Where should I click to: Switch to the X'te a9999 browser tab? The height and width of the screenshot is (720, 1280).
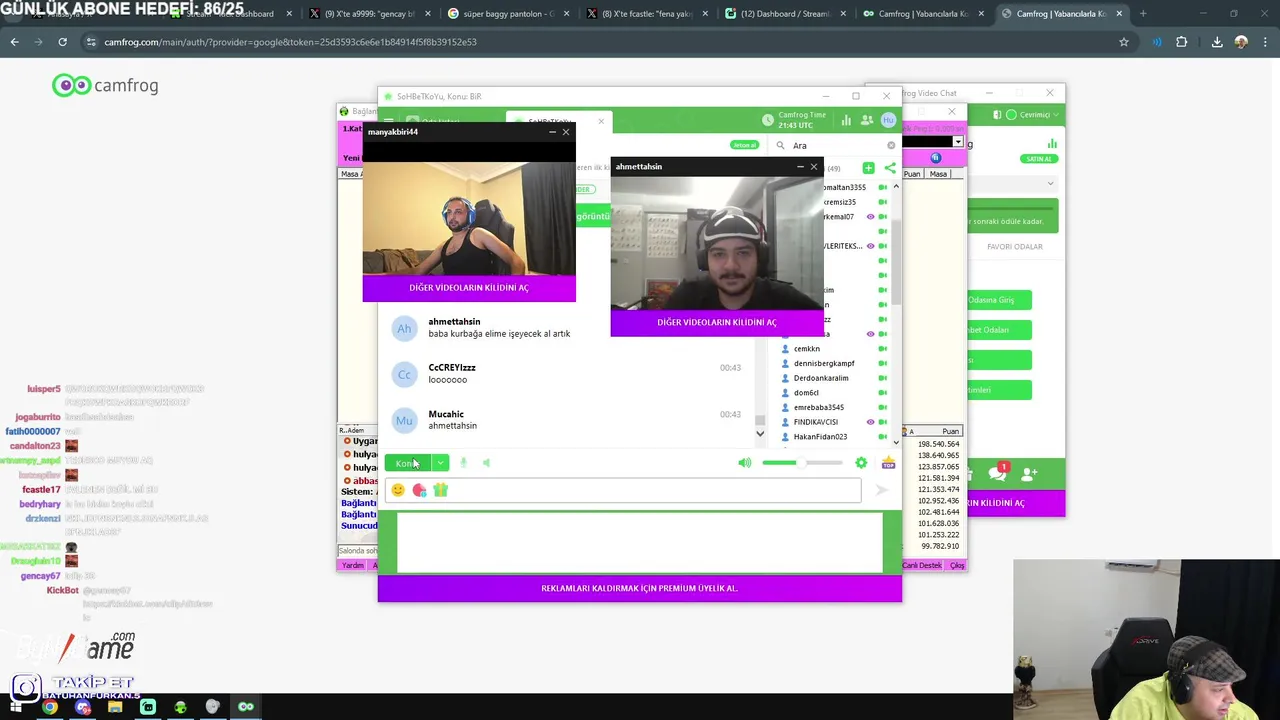(370, 14)
